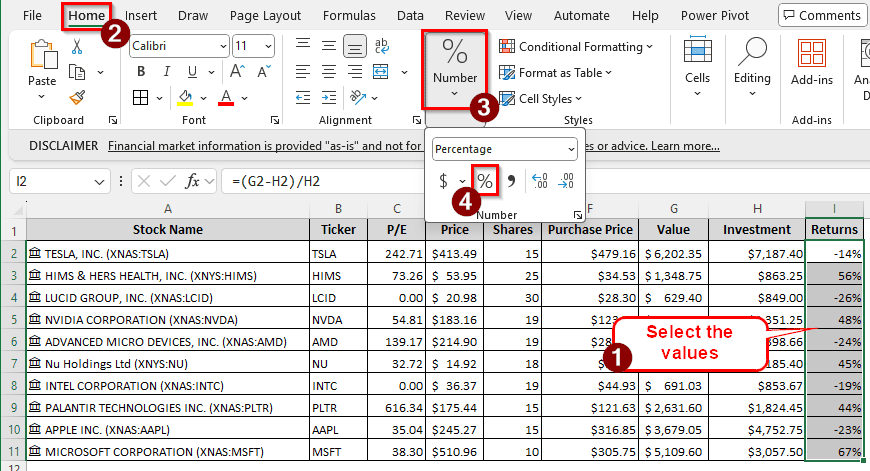The width and height of the screenshot is (870, 471).
Task: Open the Learn more disclaimer link
Action: pyautogui.click(x=685, y=146)
